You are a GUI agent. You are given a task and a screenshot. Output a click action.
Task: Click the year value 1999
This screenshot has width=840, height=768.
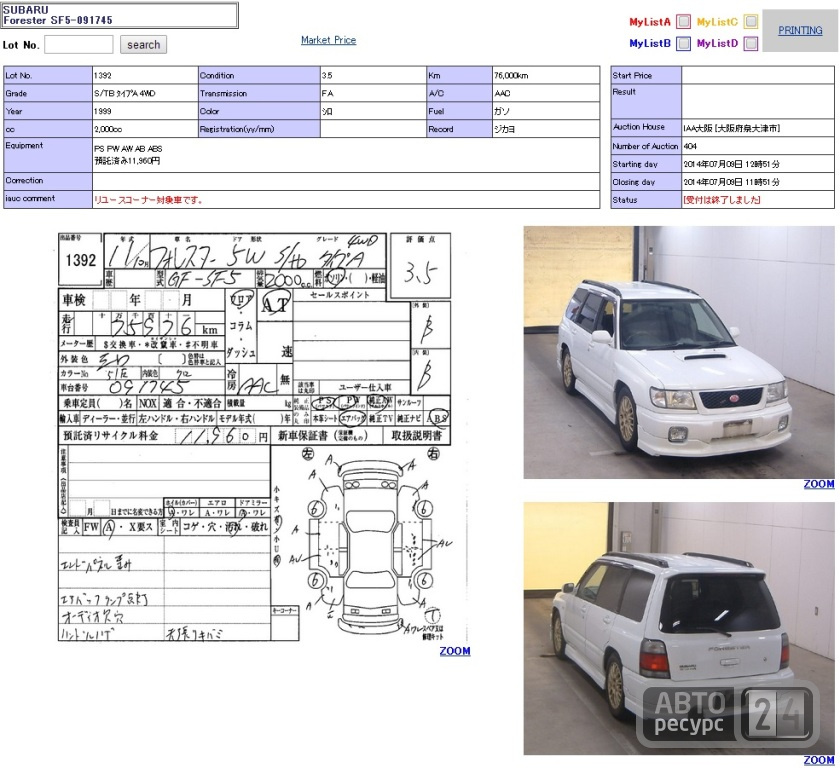(102, 111)
